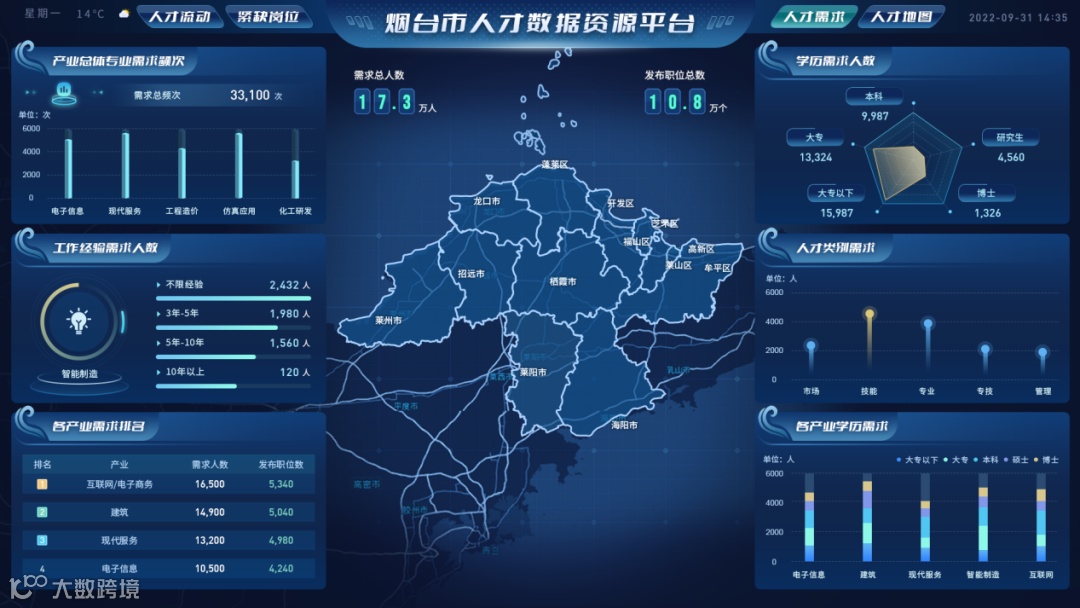Select 海阳市 on the map
Viewport: 1080px width, 608px height.
pos(625,426)
